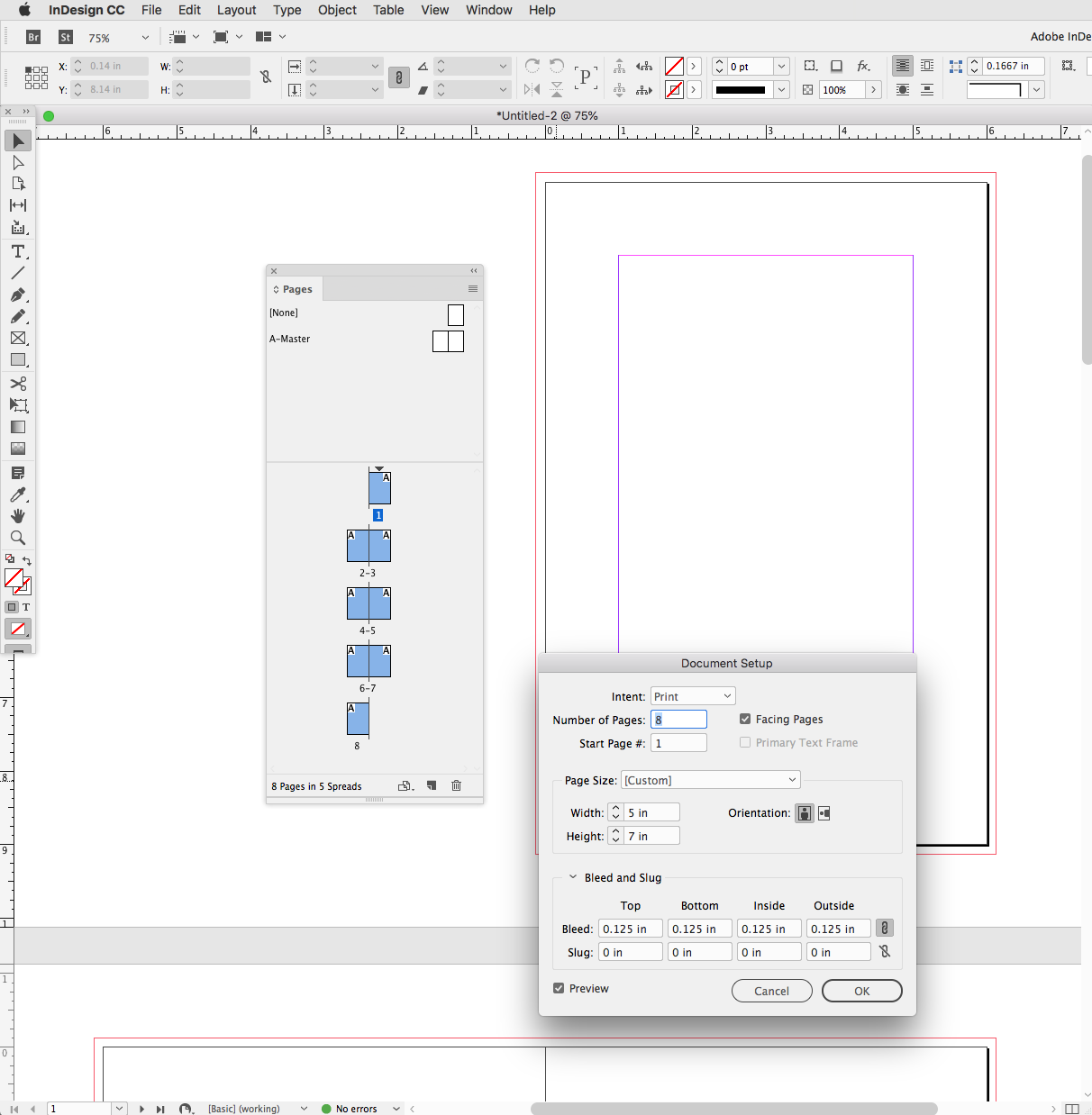Open the Layout menu
The image size is (1092, 1115).
coord(236,10)
